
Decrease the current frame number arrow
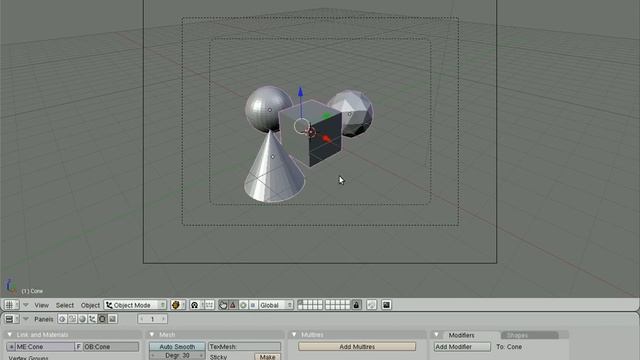[x=142, y=319]
